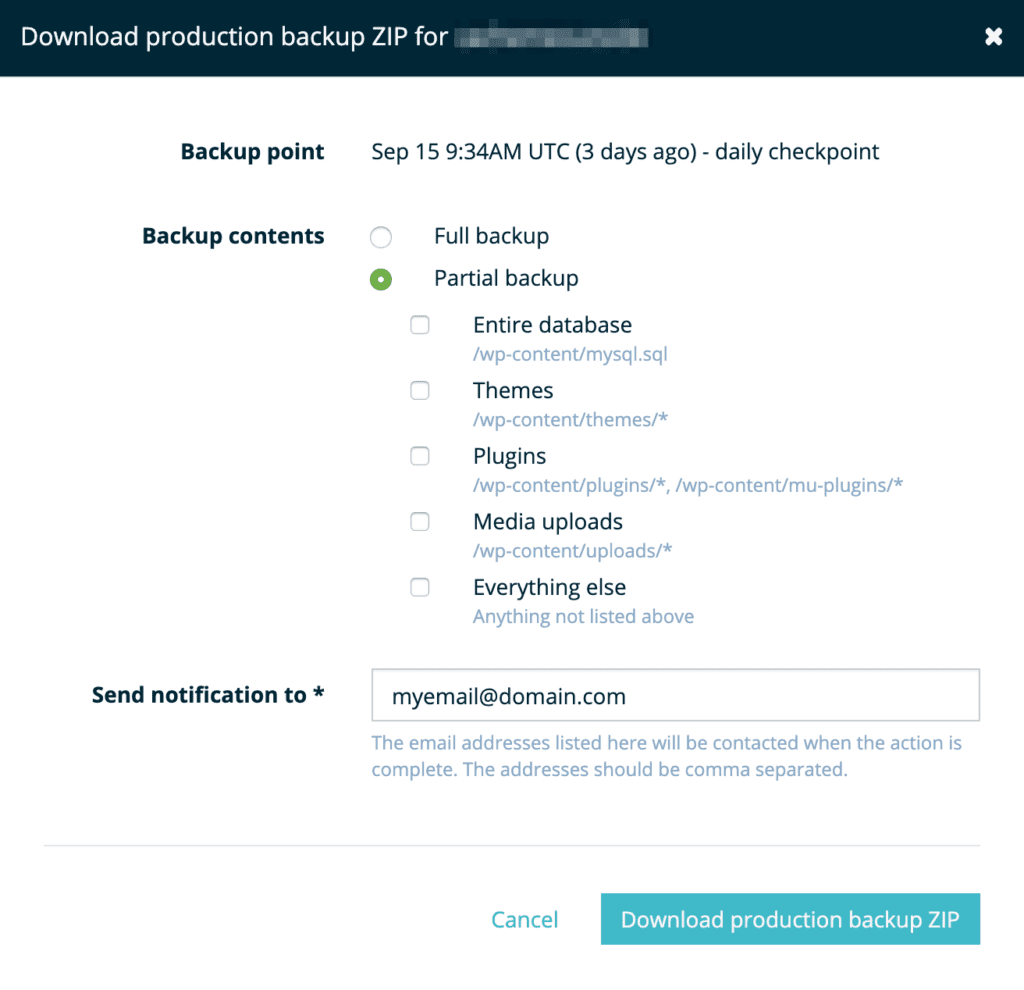Tick the Plugins checkbox
Image resolution: width=1024 pixels, height=990 pixels.
tap(420, 456)
